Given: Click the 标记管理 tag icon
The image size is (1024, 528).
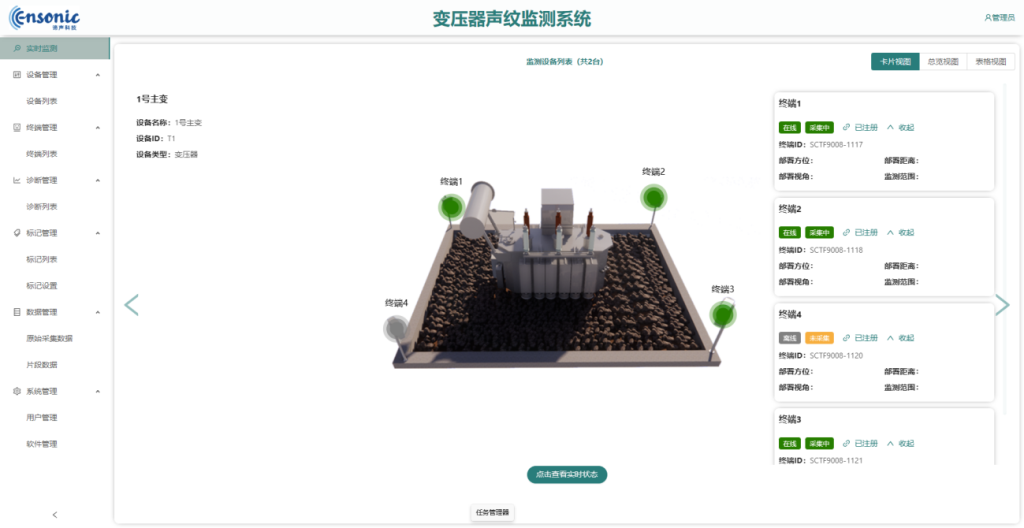Looking at the screenshot, I should click(17, 233).
